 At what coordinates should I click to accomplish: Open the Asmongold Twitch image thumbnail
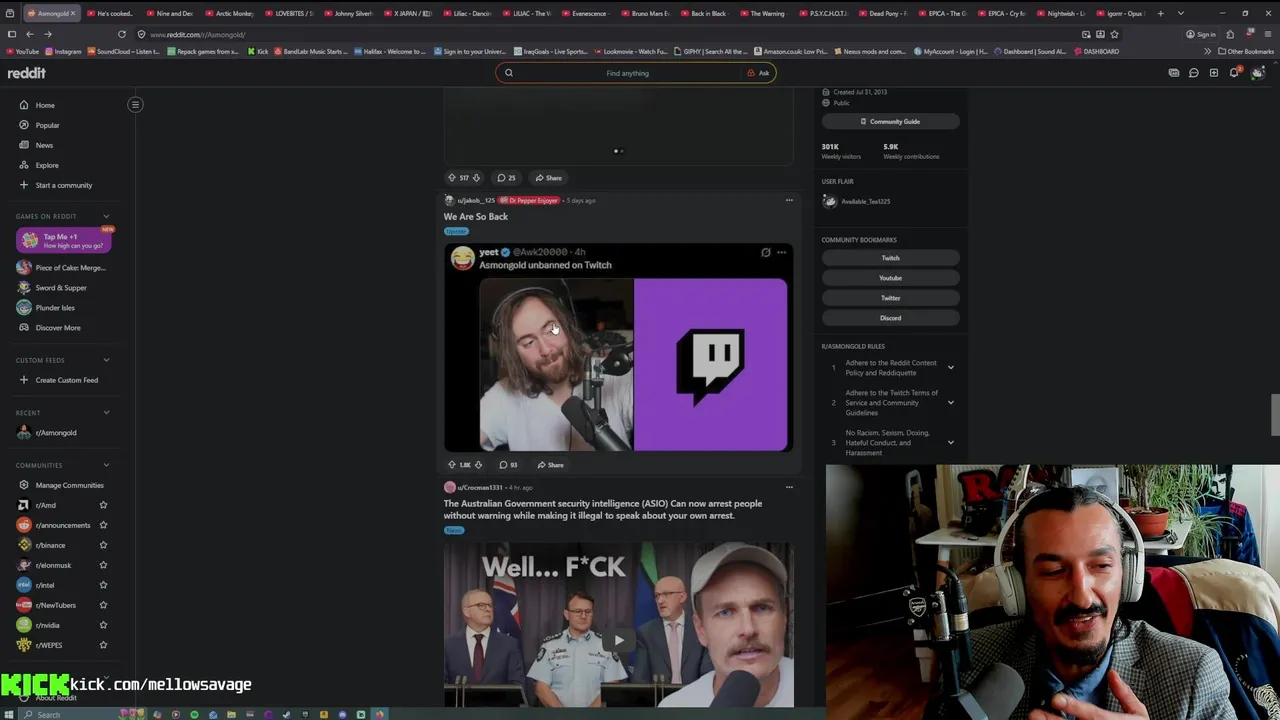click(618, 347)
